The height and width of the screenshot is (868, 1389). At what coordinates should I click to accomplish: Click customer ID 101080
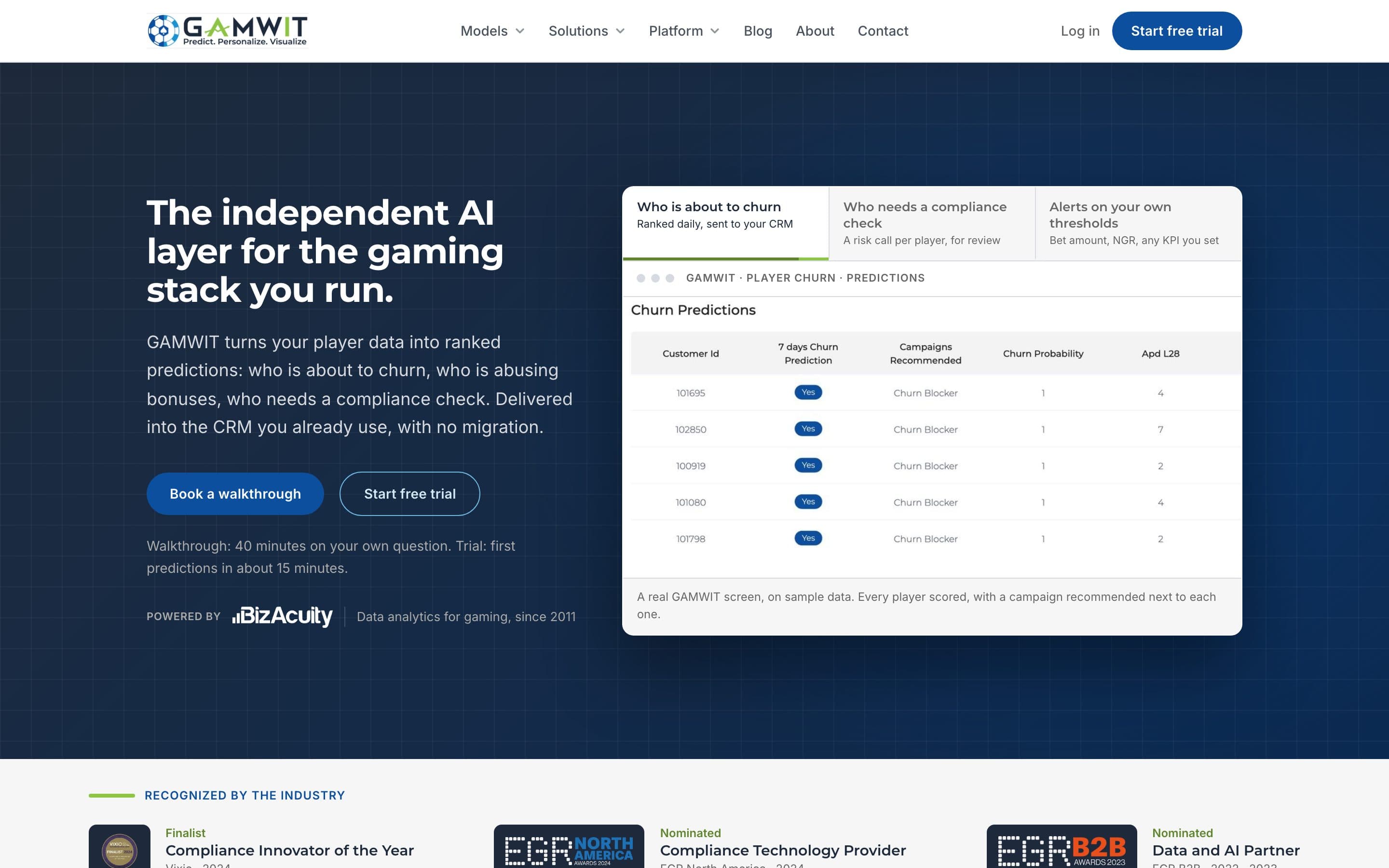pos(691,502)
